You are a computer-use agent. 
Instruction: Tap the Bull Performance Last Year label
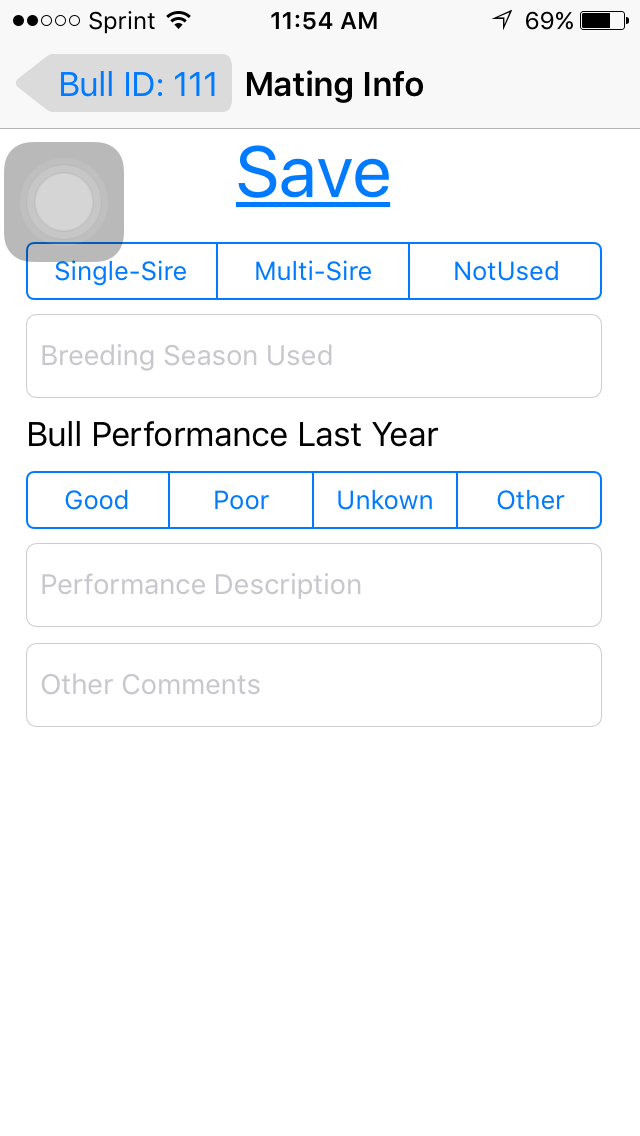click(232, 435)
